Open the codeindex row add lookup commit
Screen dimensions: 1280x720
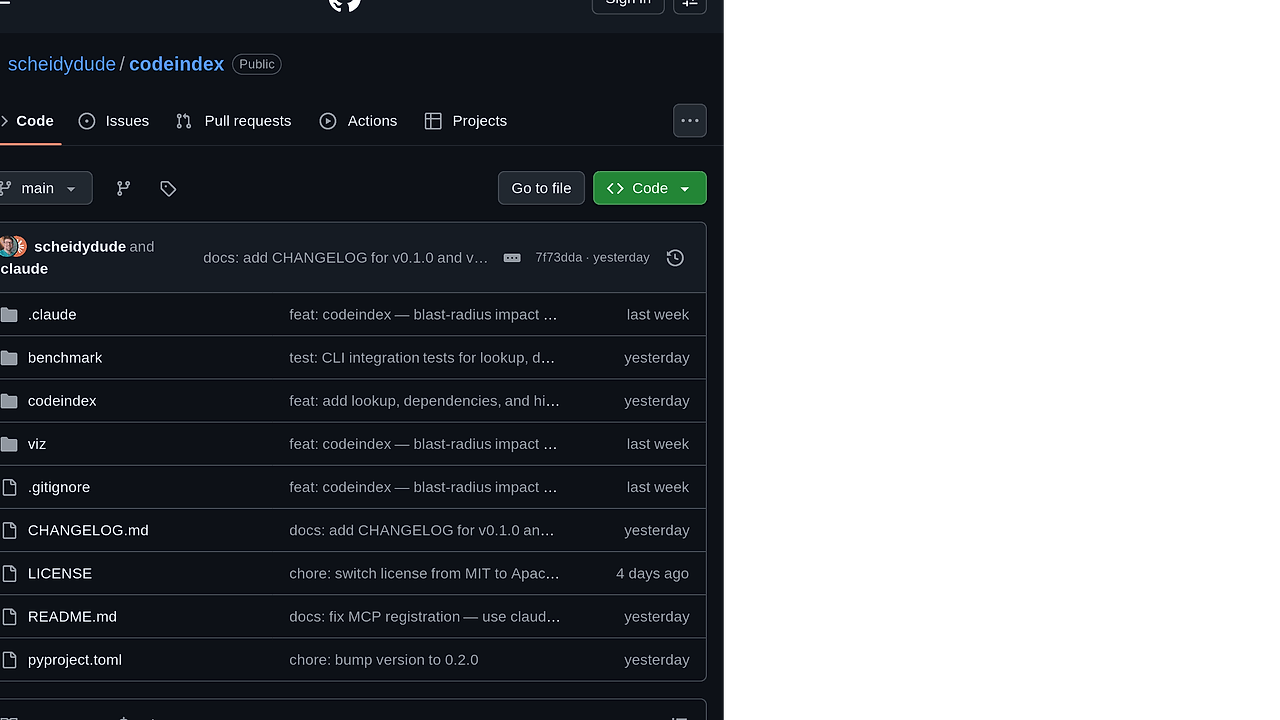425,401
